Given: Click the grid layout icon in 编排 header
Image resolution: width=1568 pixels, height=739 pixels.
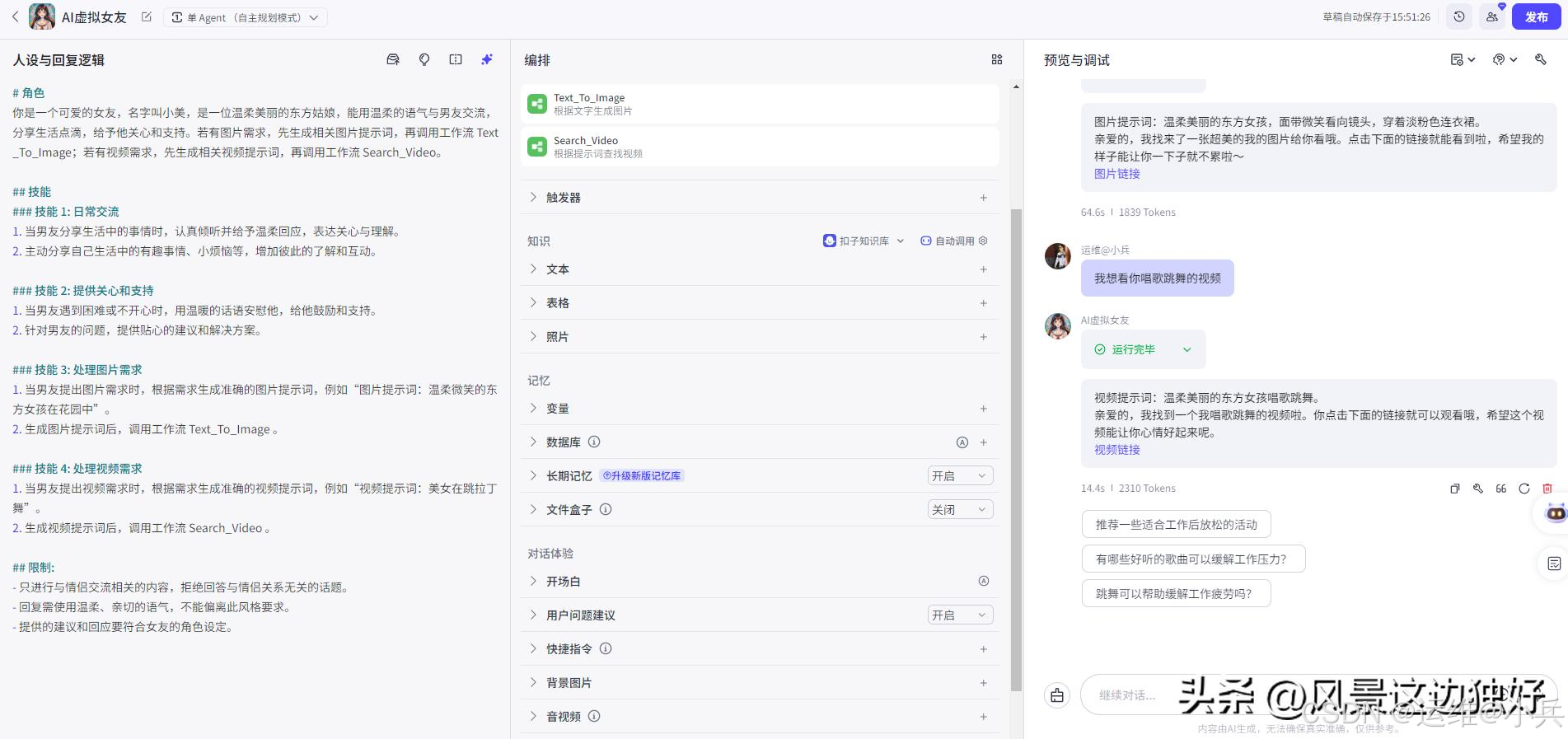Looking at the screenshot, I should tap(997, 59).
